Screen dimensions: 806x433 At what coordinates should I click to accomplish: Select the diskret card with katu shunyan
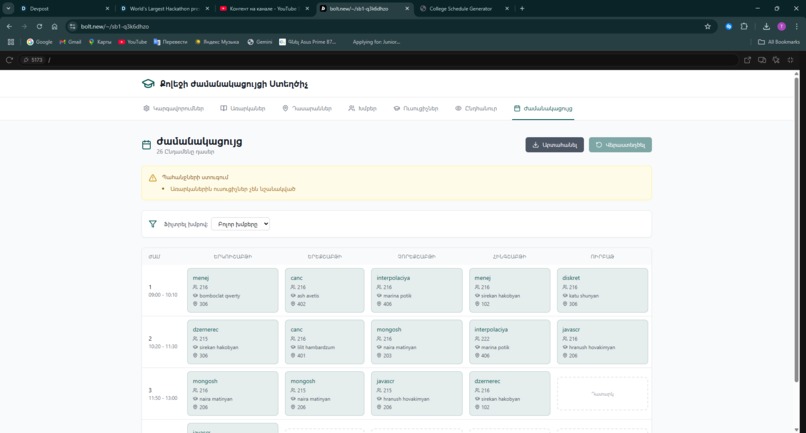pyautogui.click(x=602, y=291)
